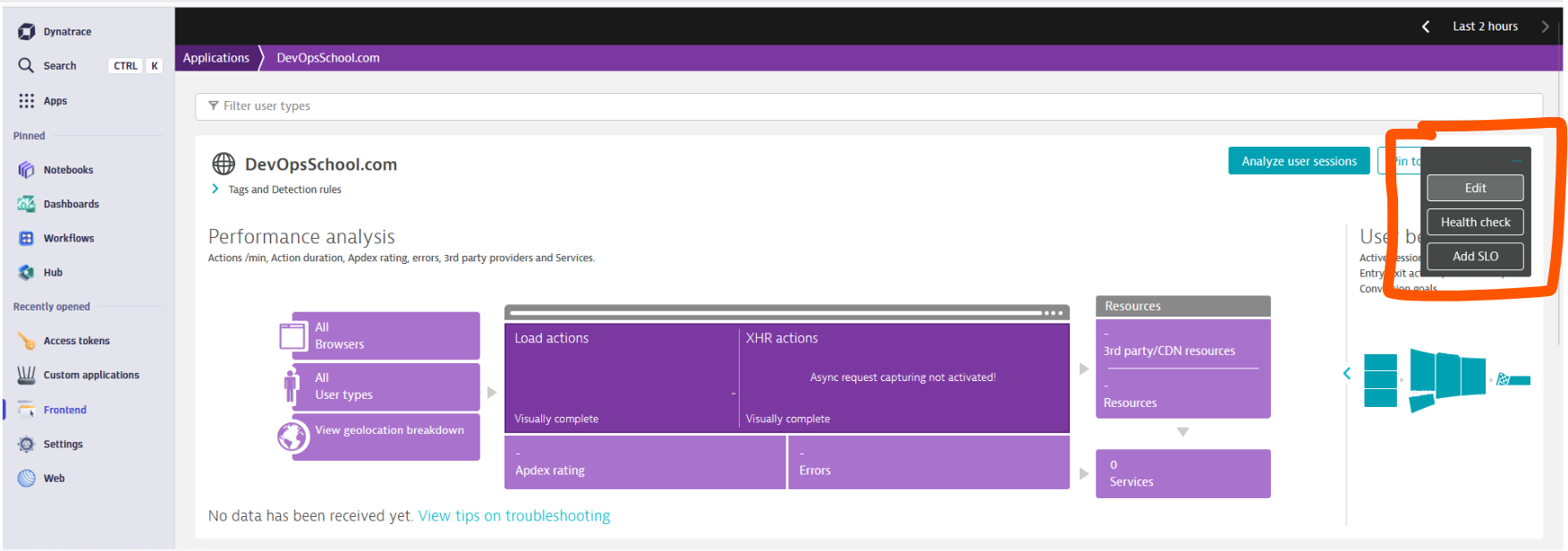Click the Analyze user sessions button
The height and width of the screenshot is (551, 1568).
pyautogui.click(x=1299, y=161)
